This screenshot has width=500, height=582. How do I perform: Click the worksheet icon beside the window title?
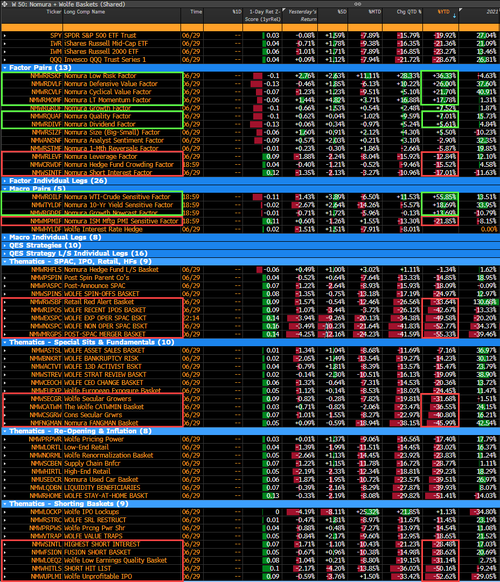pyautogui.click(x=5, y=4)
